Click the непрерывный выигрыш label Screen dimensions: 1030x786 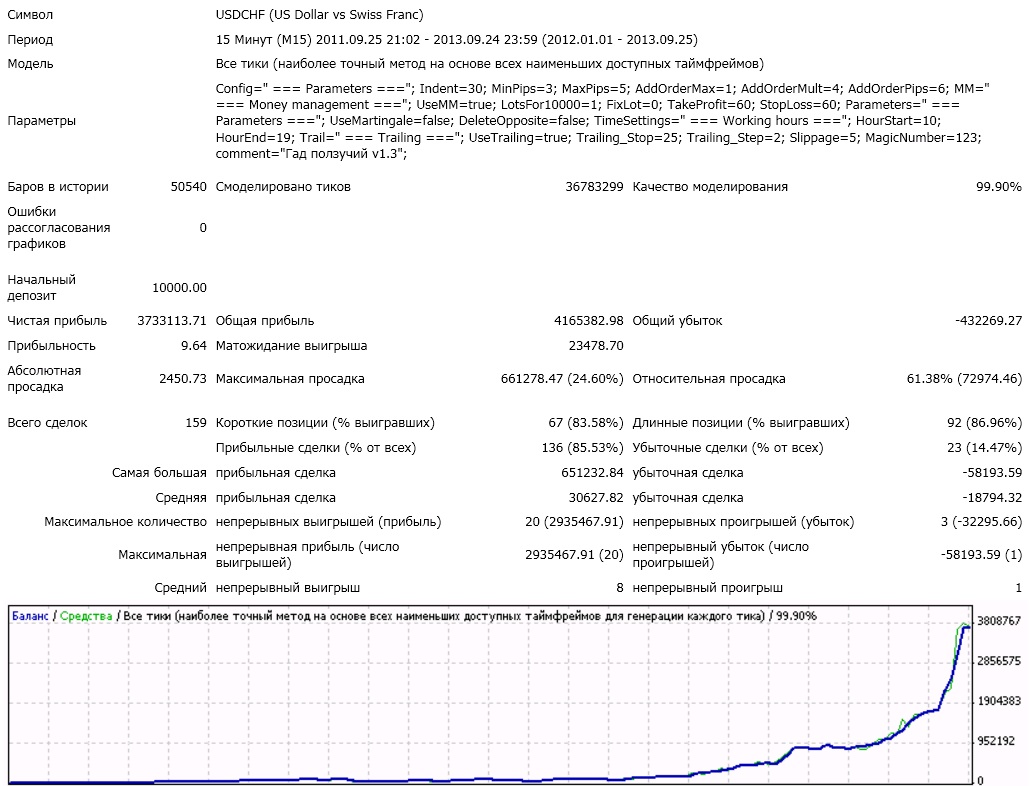click(x=288, y=588)
